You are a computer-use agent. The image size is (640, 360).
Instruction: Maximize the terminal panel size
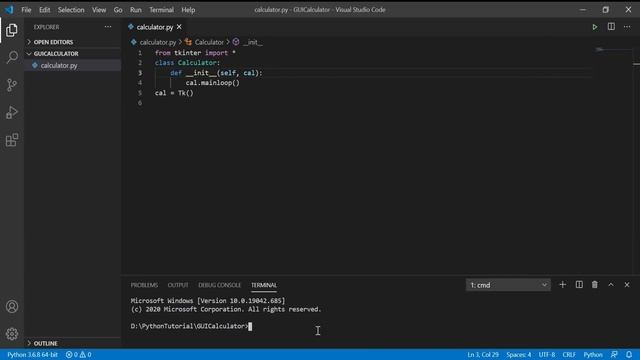[x=611, y=284]
